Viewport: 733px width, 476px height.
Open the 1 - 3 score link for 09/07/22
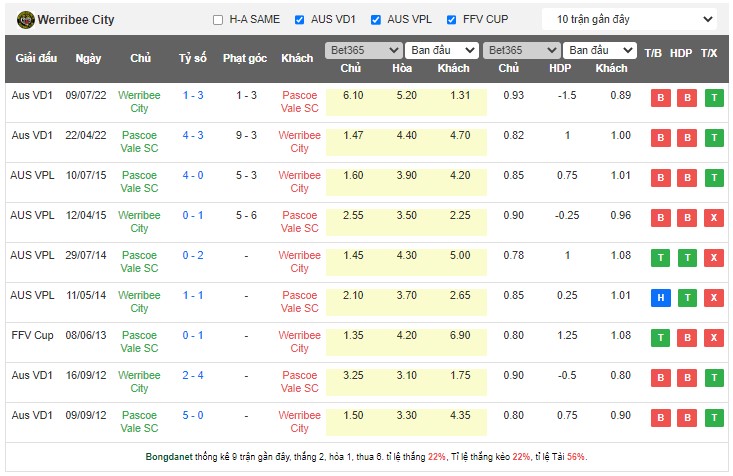pyautogui.click(x=193, y=95)
